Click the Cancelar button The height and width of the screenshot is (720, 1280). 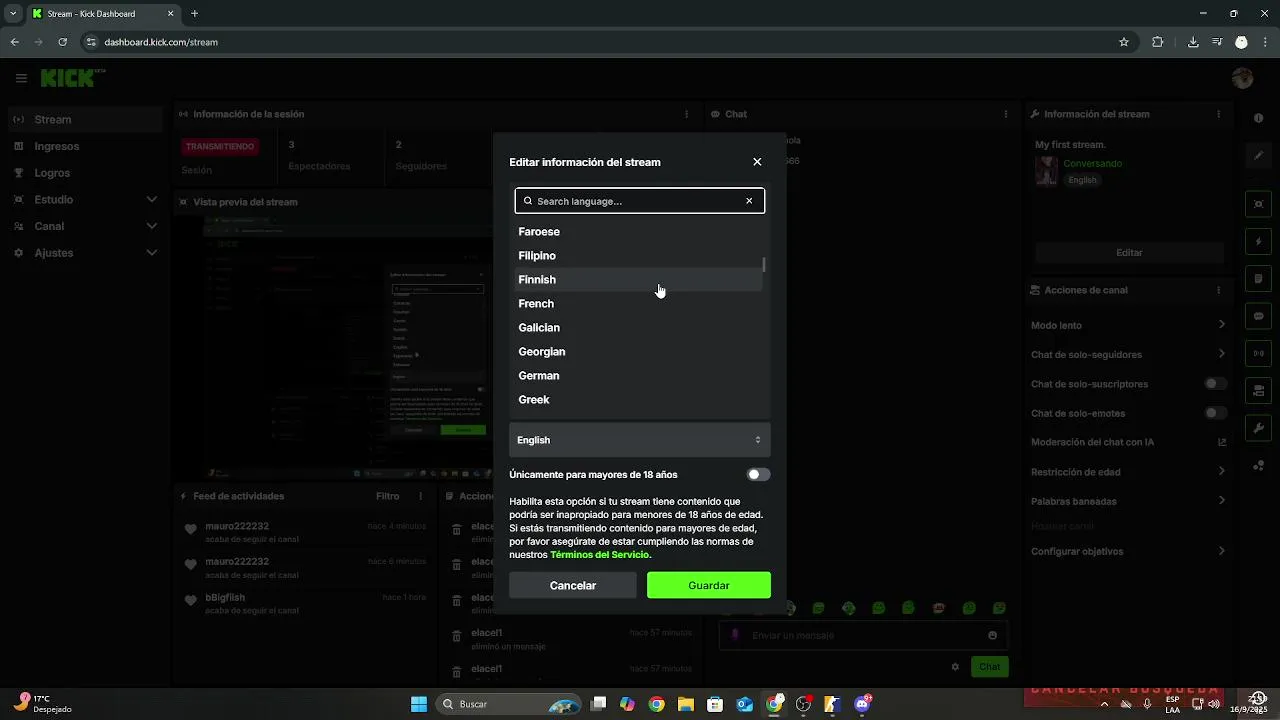pos(573,585)
